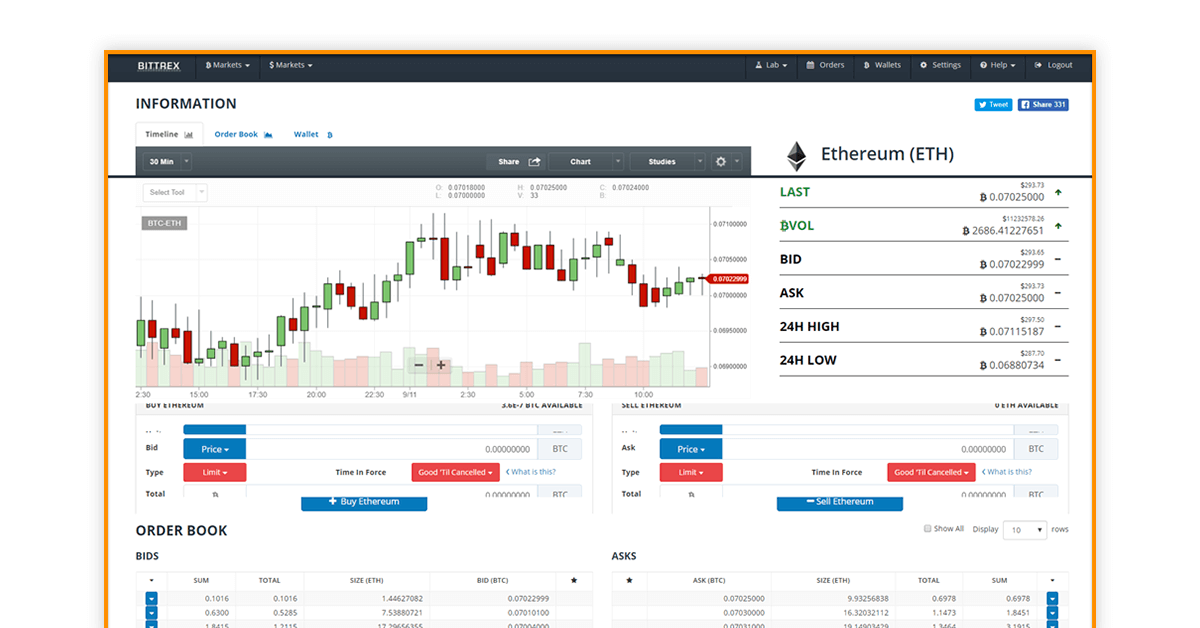Viewport: 1200px width, 628px height.
Task: Click the Facebook Share 331 button
Action: [1043, 105]
